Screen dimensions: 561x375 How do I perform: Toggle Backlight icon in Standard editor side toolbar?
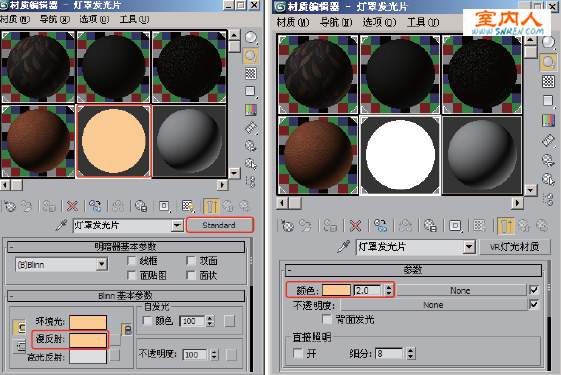(x=251, y=55)
